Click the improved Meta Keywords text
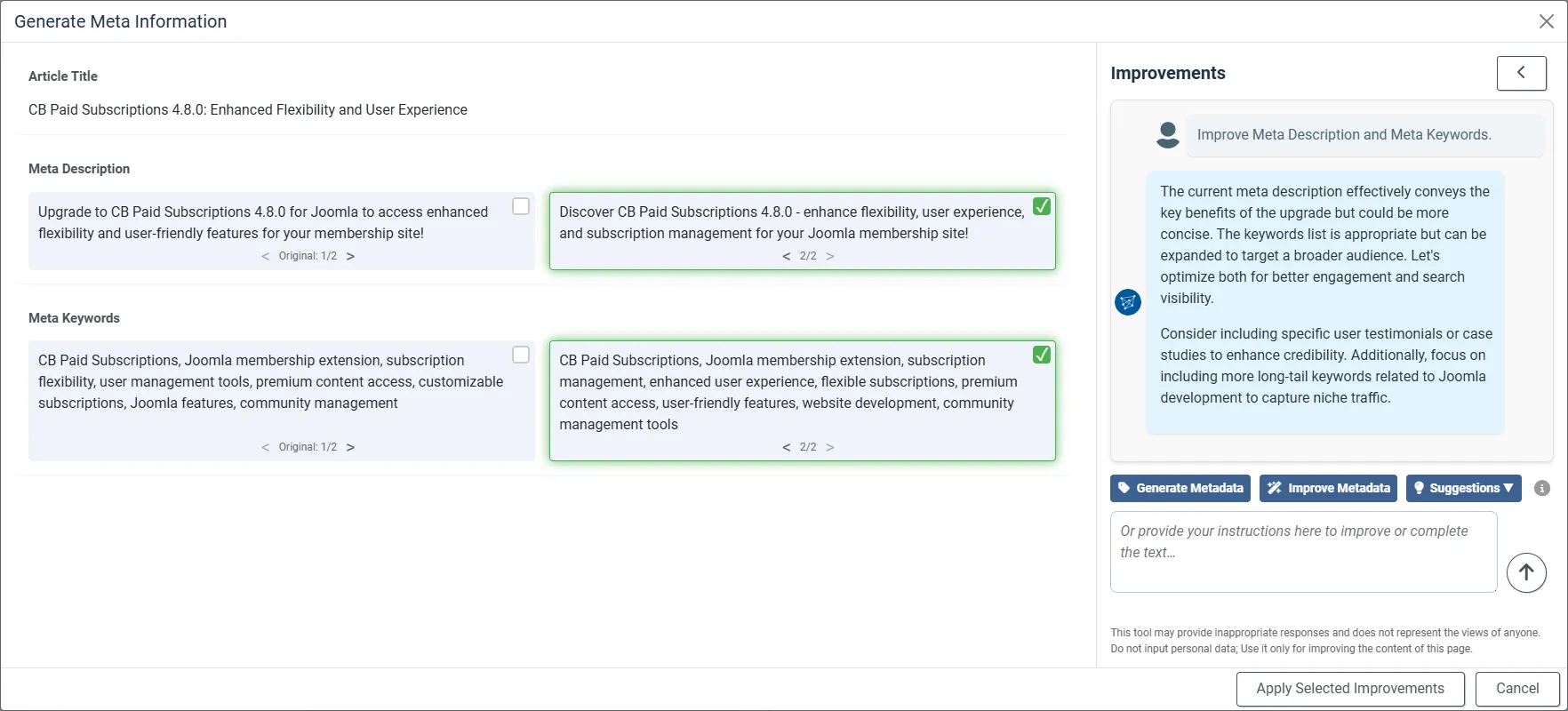Image resolution: width=1568 pixels, height=711 pixels. pyautogui.click(x=788, y=392)
